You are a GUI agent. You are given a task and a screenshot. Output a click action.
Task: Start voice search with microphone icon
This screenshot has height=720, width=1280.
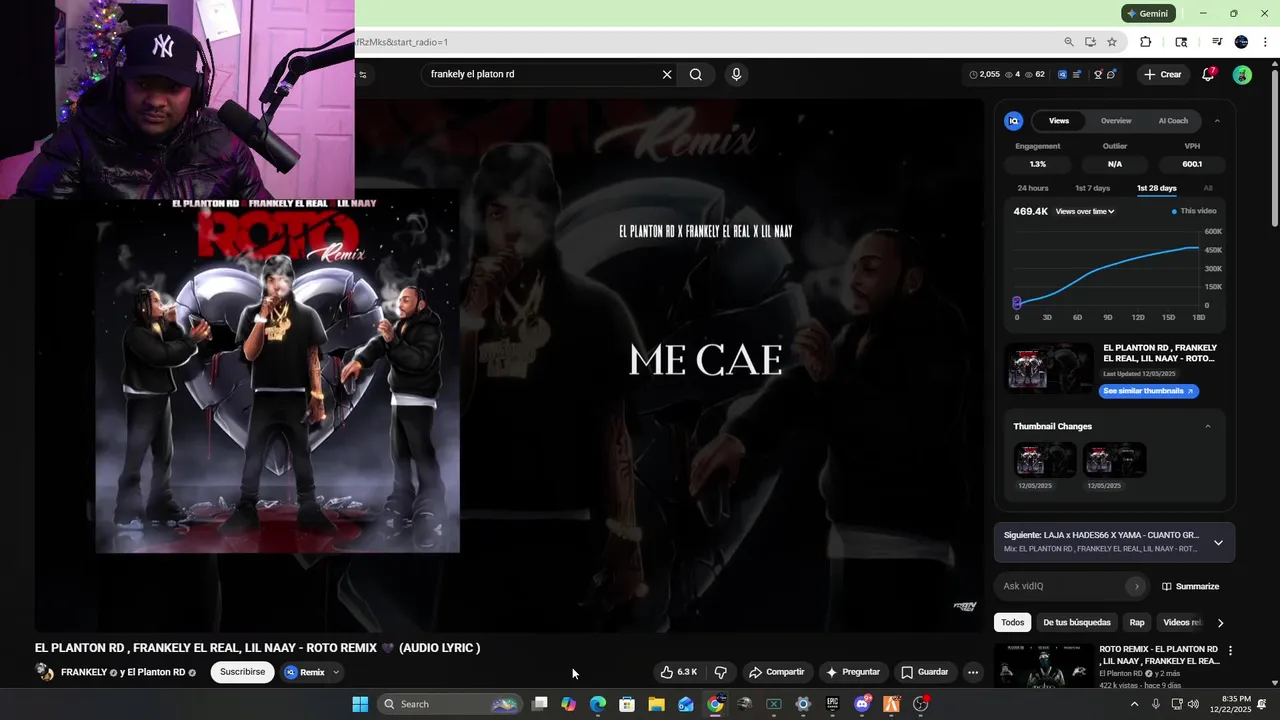point(736,74)
